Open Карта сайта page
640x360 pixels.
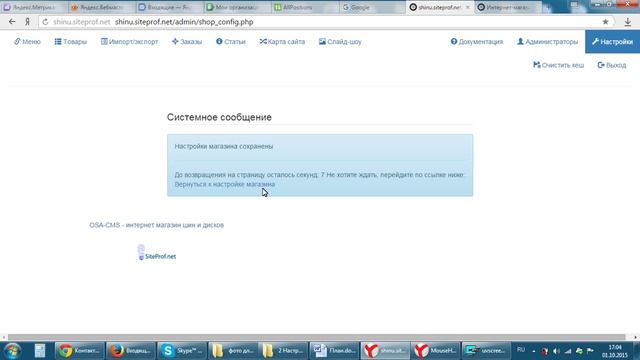click(x=282, y=42)
